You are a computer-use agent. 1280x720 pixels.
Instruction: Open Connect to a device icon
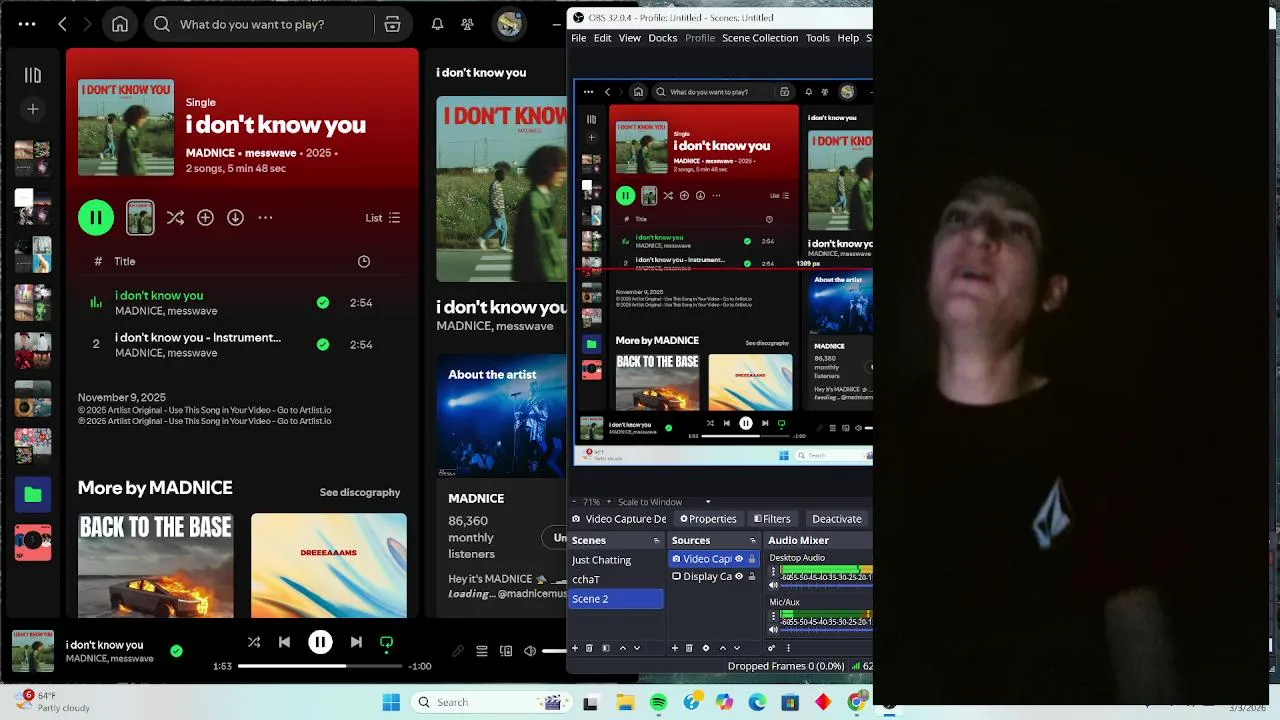506,651
